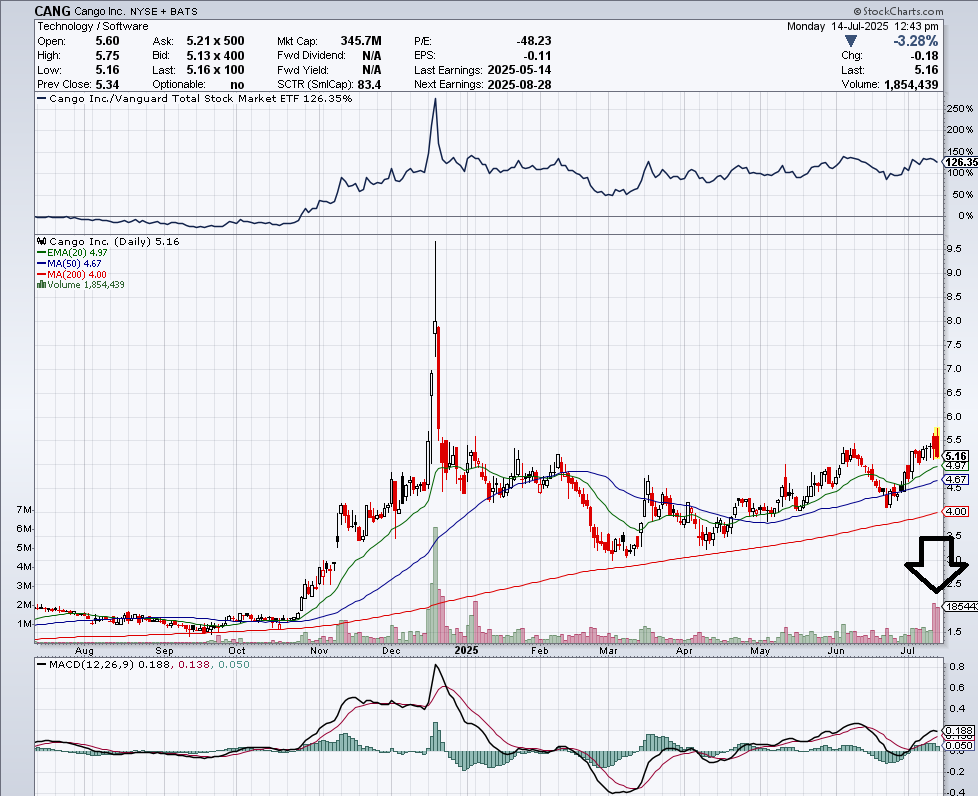Click the Mkt Cap value 345.7M
This screenshot has width=978, height=796.
click(361, 41)
